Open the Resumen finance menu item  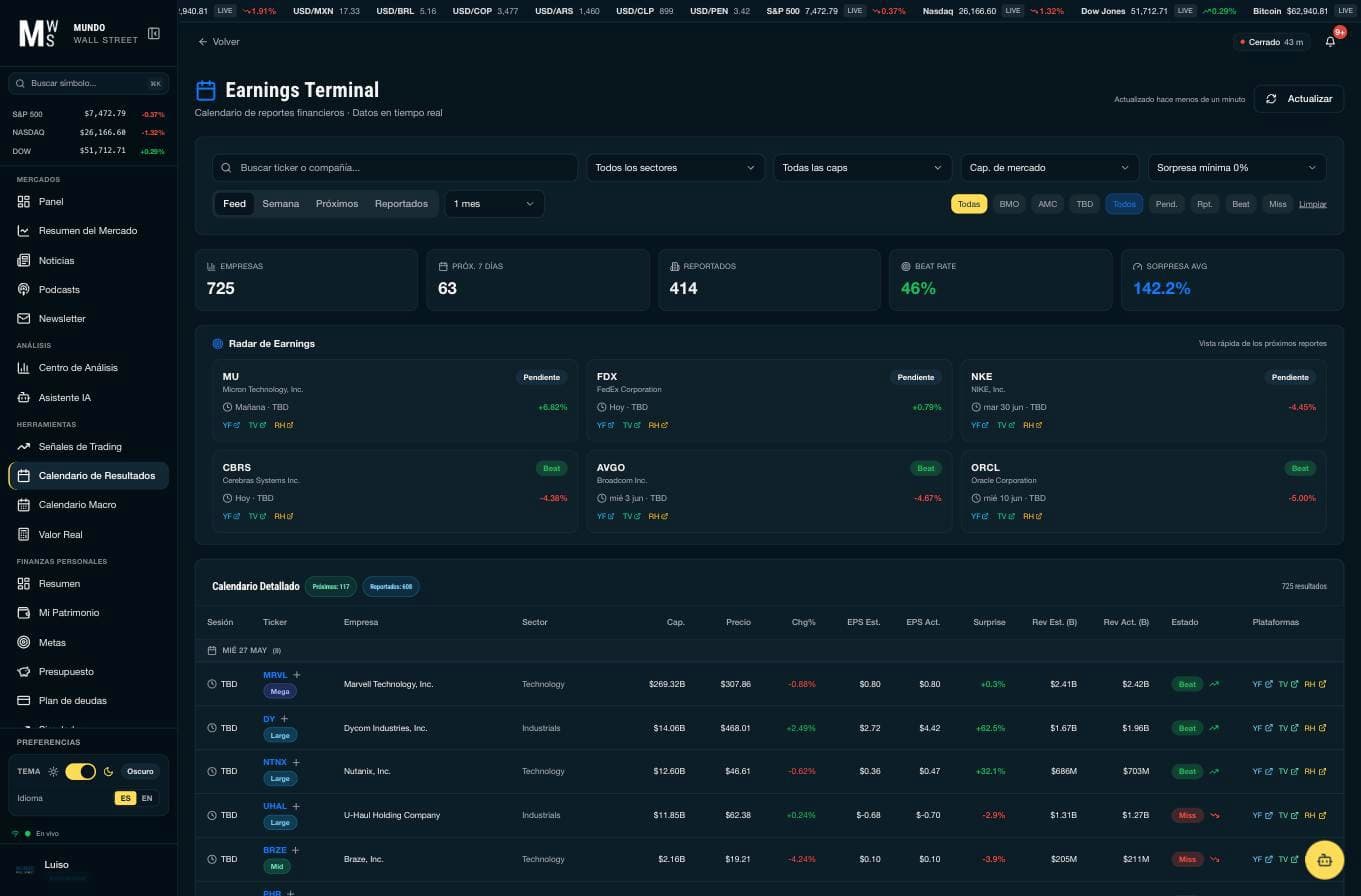click(x=88, y=584)
